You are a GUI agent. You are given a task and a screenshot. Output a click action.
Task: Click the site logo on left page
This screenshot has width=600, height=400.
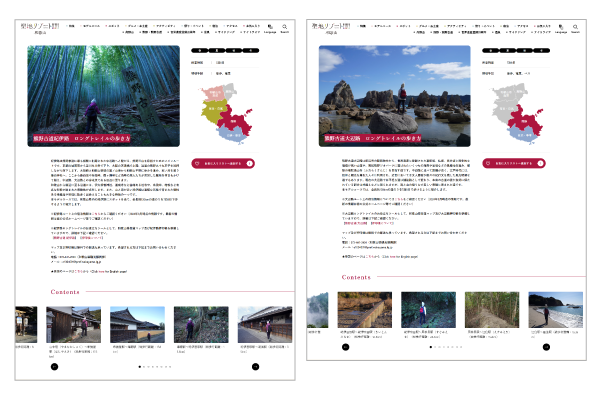pyautogui.click(x=45, y=26)
